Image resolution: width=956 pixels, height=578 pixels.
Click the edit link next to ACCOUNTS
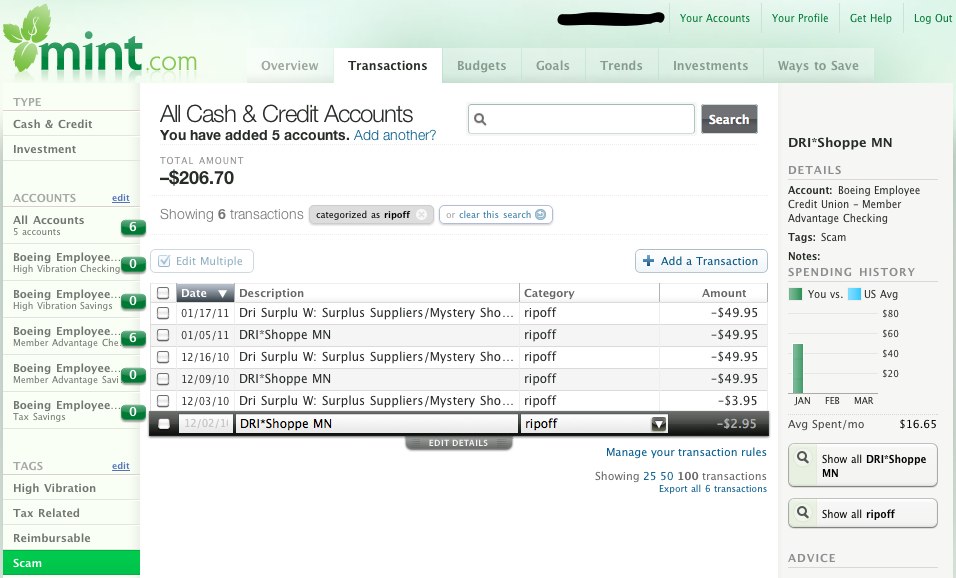pyautogui.click(x=121, y=198)
